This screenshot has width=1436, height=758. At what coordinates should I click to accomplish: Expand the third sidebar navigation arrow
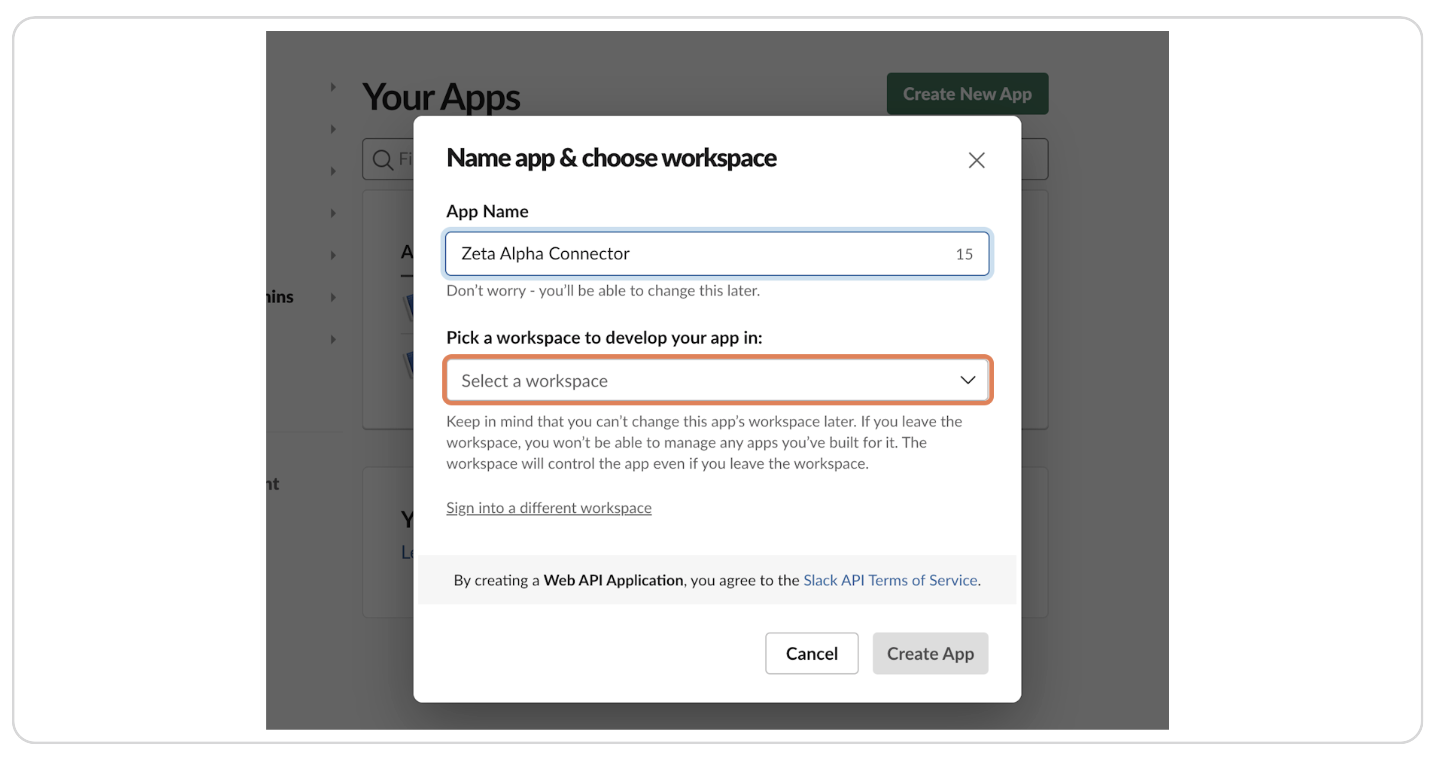pyautogui.click(x=333, y=170)
